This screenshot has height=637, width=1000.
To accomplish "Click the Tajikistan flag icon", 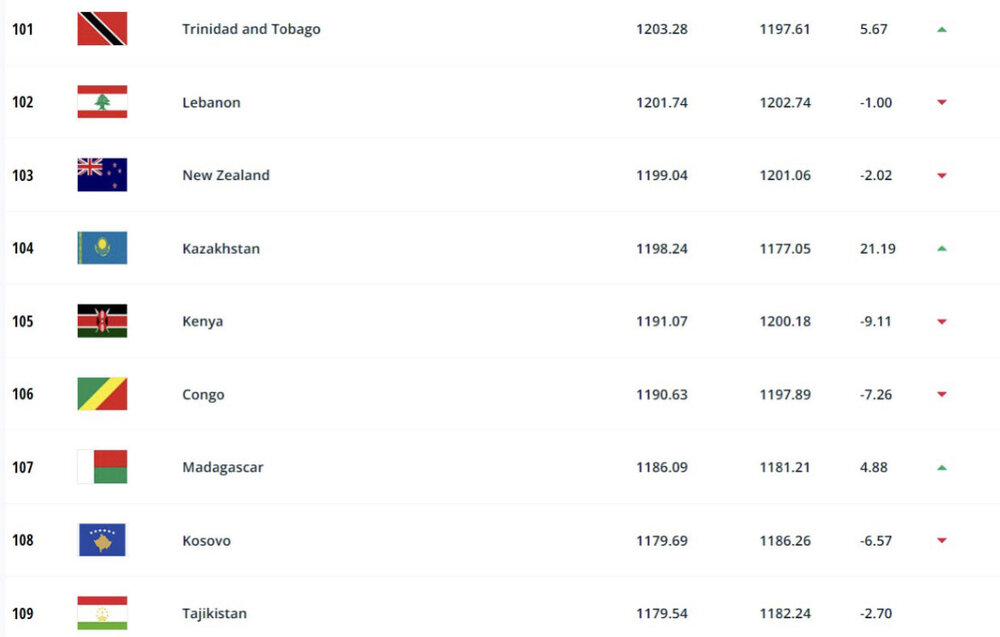I will tap(102, 613).
